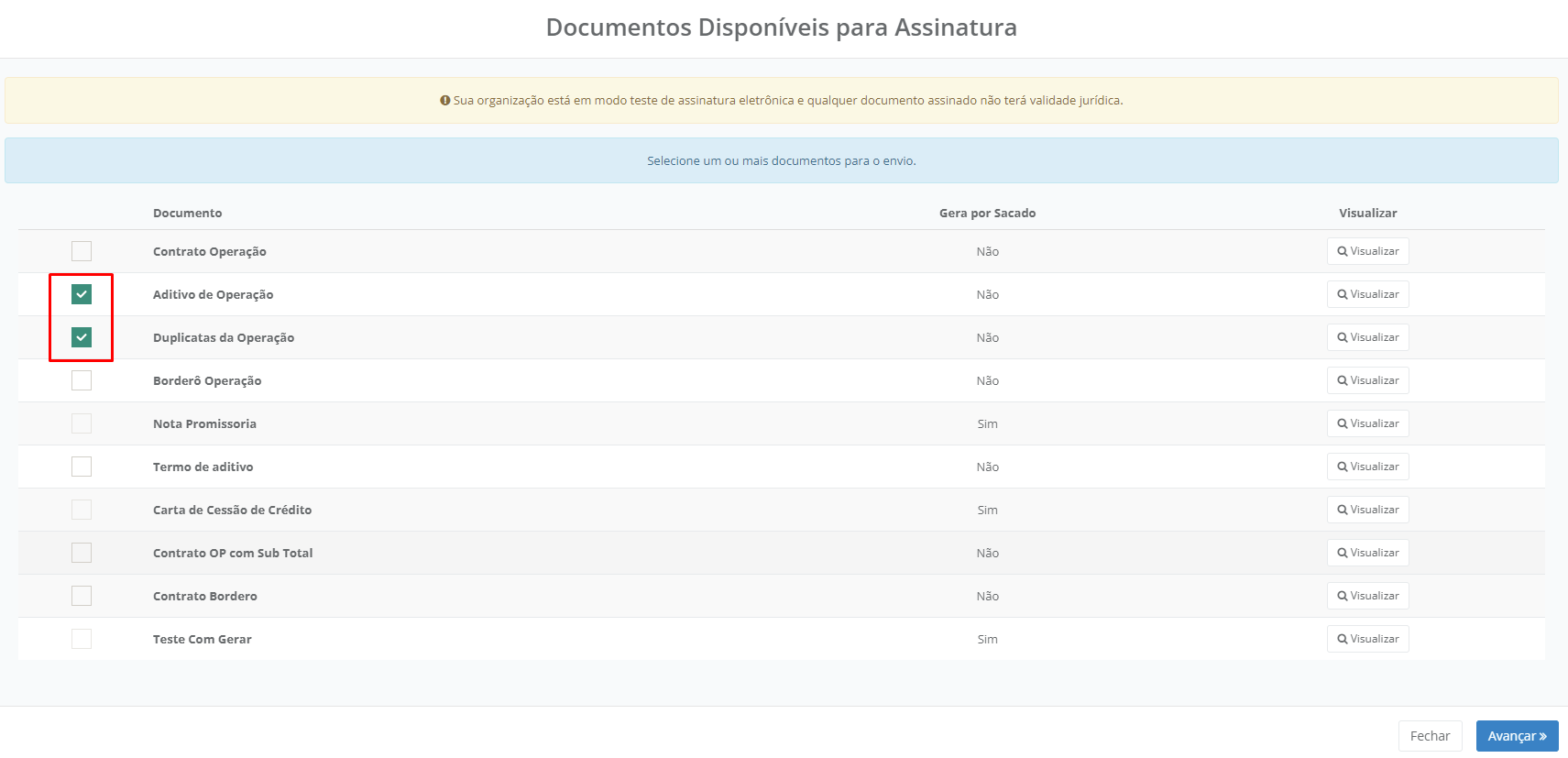Click Visualizar for Nota Promissoria
This screenshot has width=1568, height=758.
point(1367,423)
